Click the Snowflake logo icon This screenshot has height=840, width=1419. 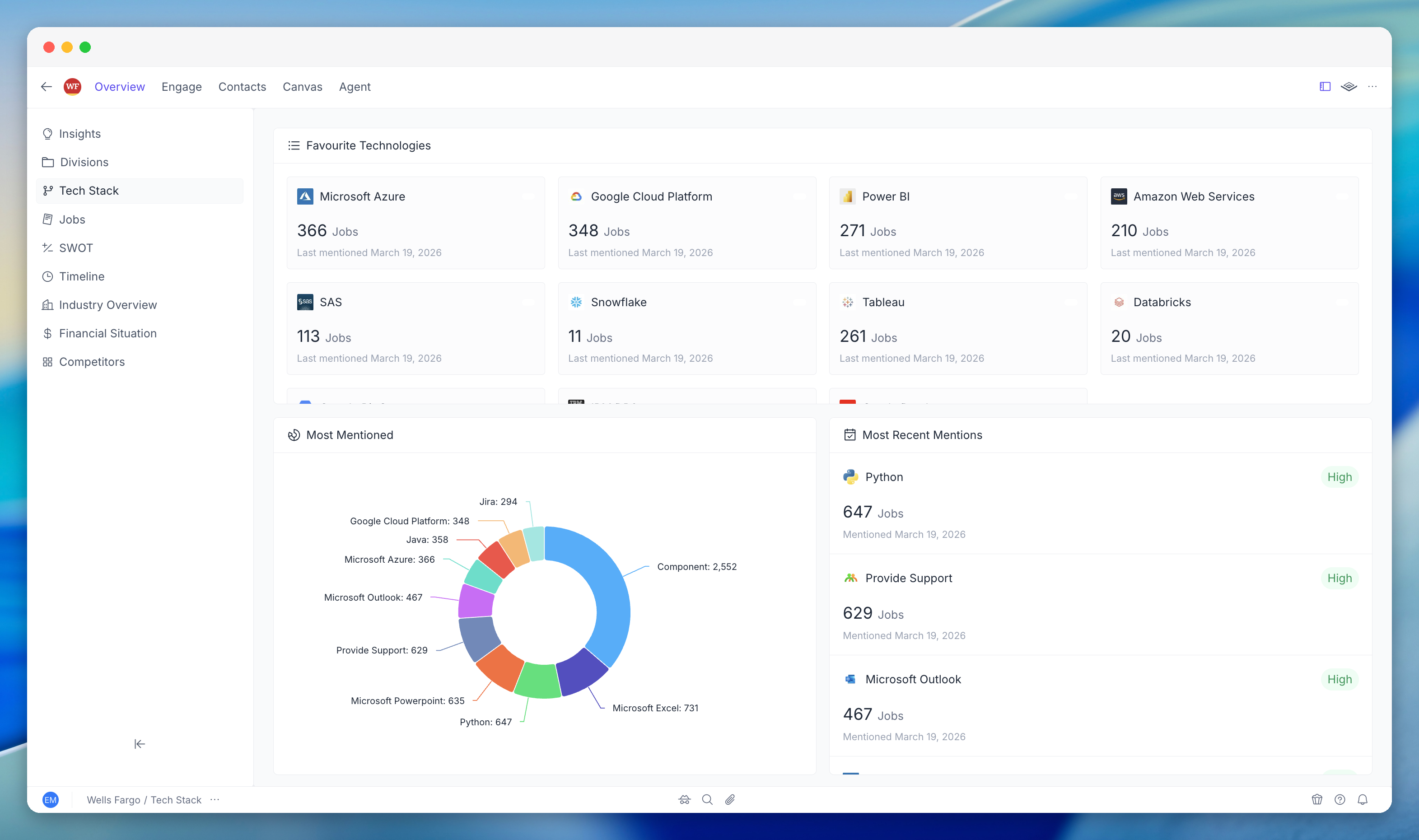pos(576,302)
